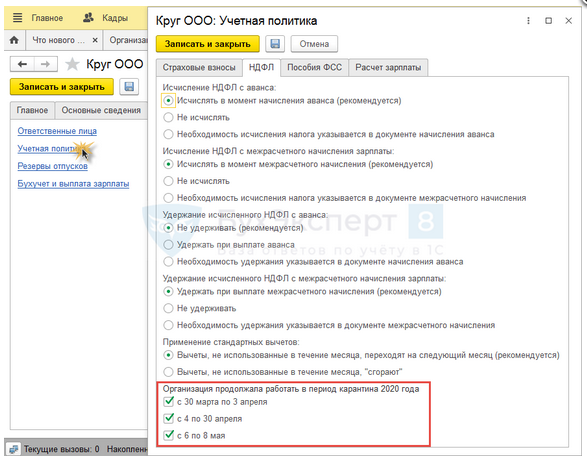Open the dialog's three-dot more menu
Screen dimensions: 587x458
point(528,21)
